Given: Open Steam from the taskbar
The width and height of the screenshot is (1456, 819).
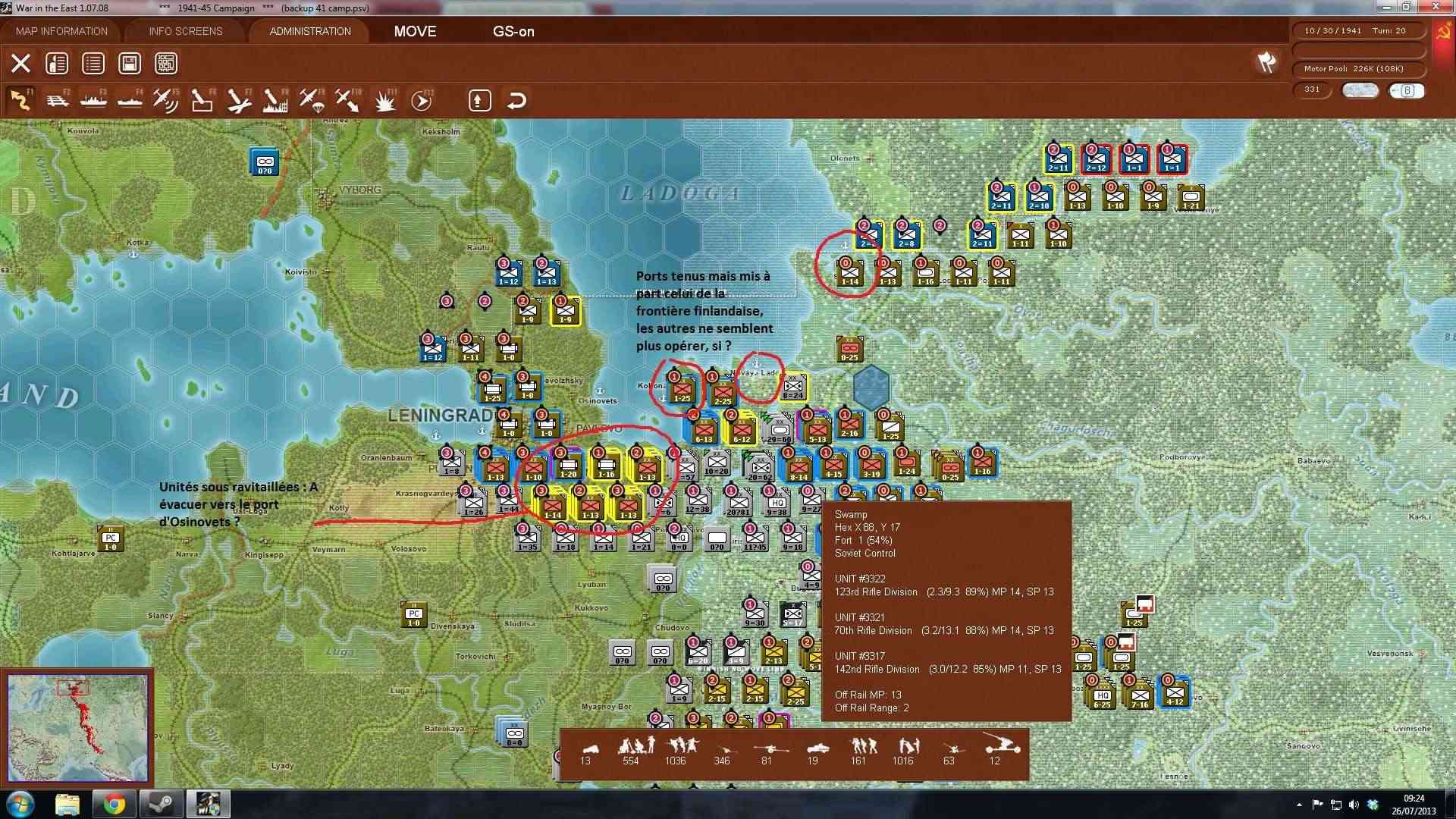Looking at the screenshot, I should [161, 804].
